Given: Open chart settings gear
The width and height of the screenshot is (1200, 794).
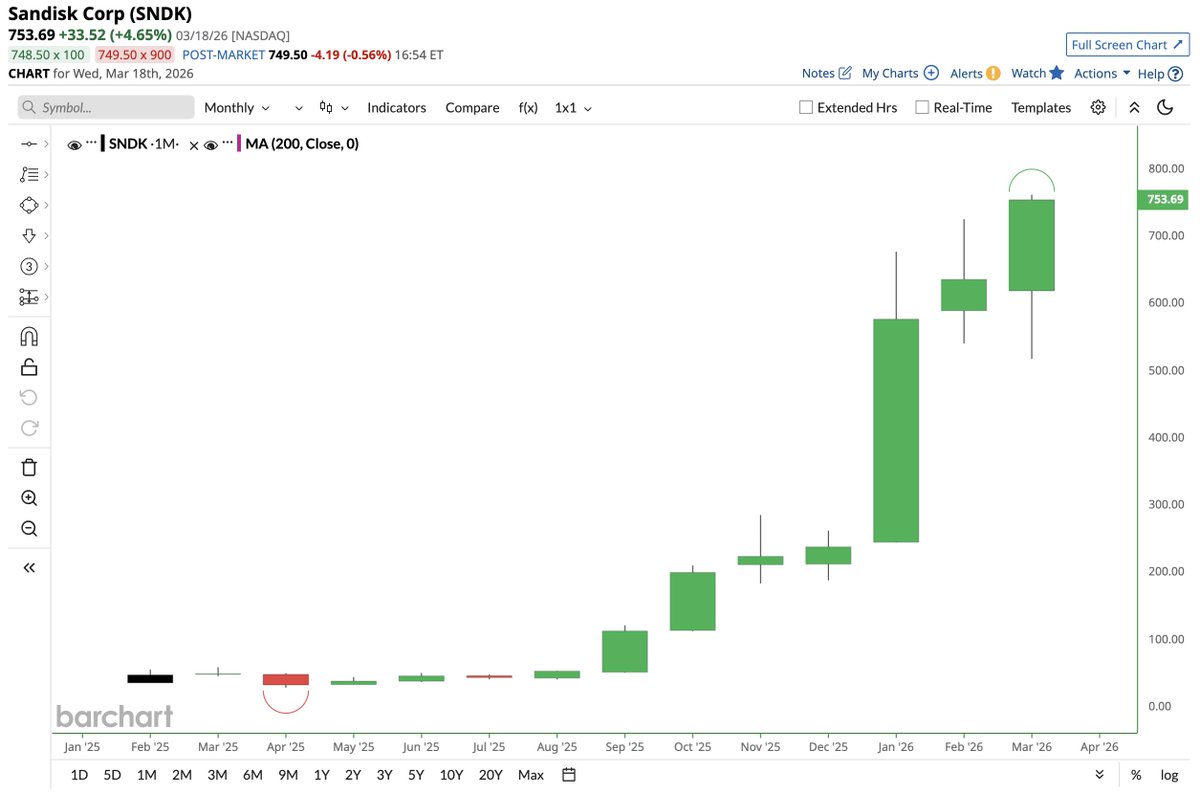Looking at the screenshot, I should coord(1098,107).
